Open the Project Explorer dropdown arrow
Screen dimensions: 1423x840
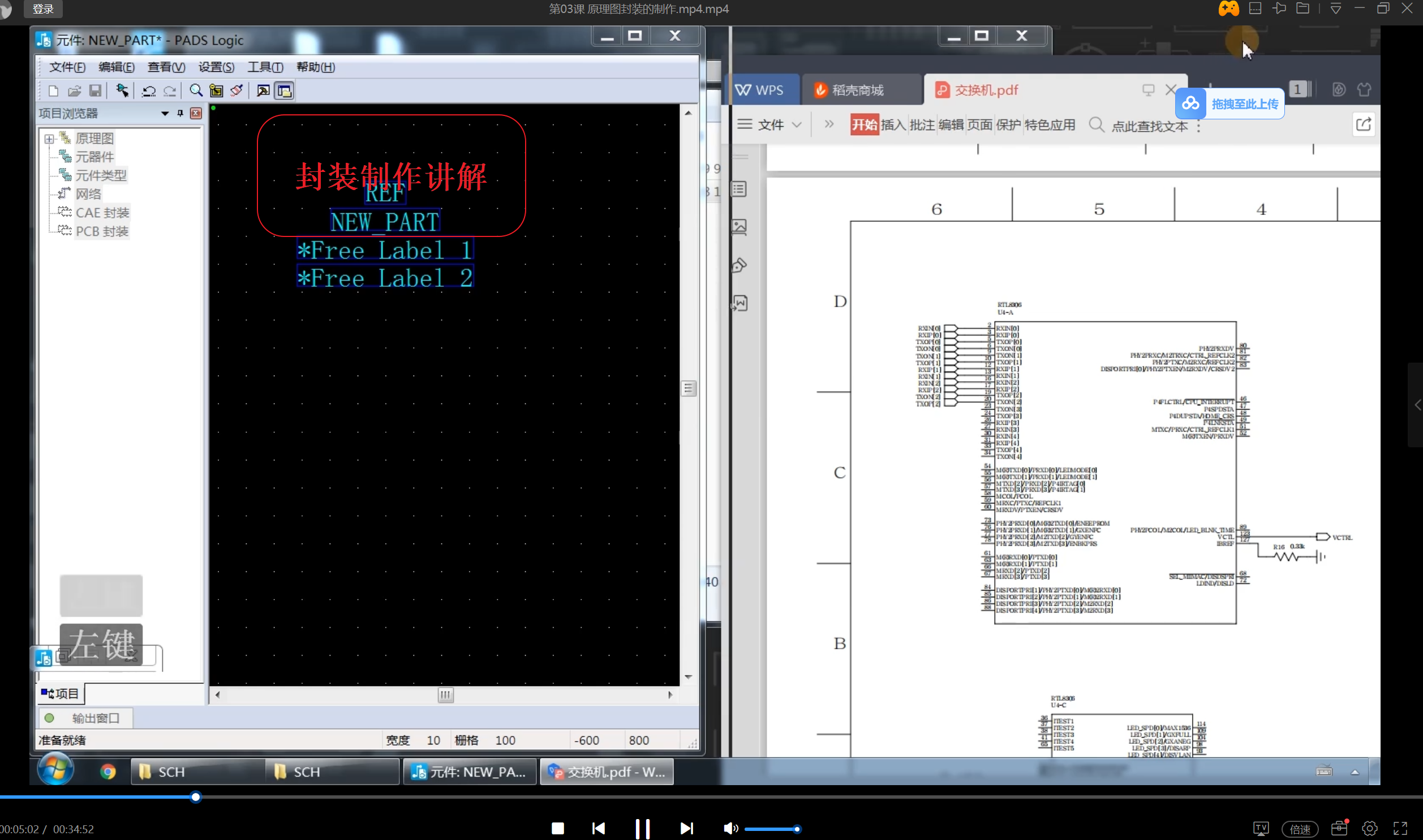click(165, 113)
